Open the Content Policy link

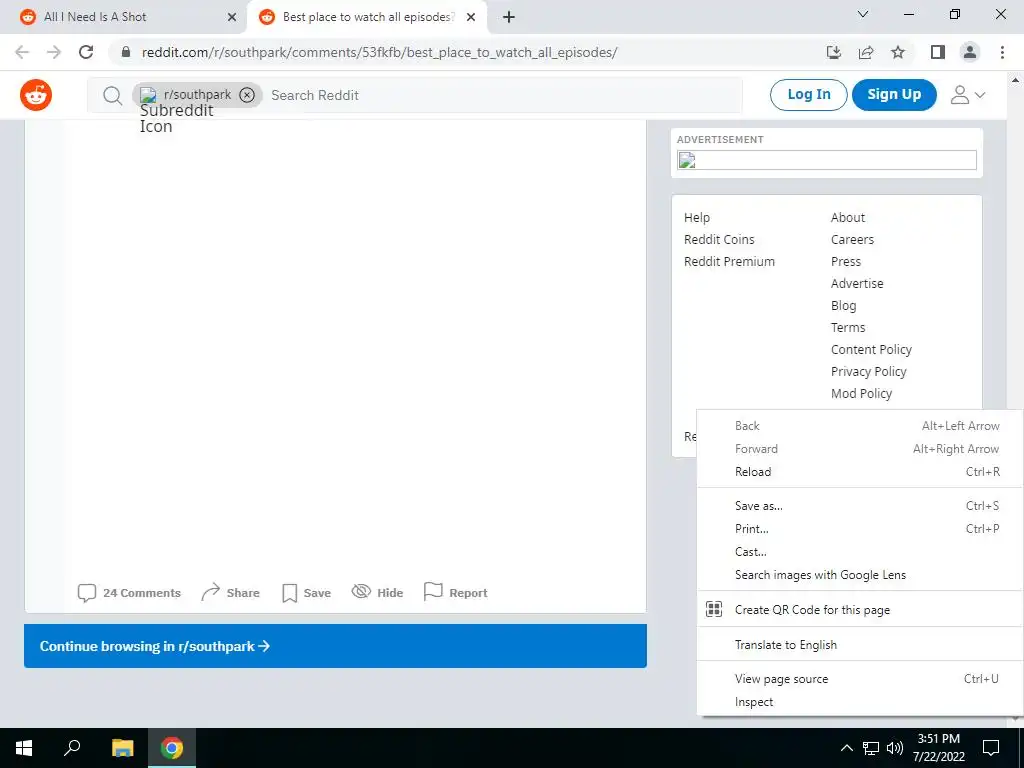click(x=871, y=349)
